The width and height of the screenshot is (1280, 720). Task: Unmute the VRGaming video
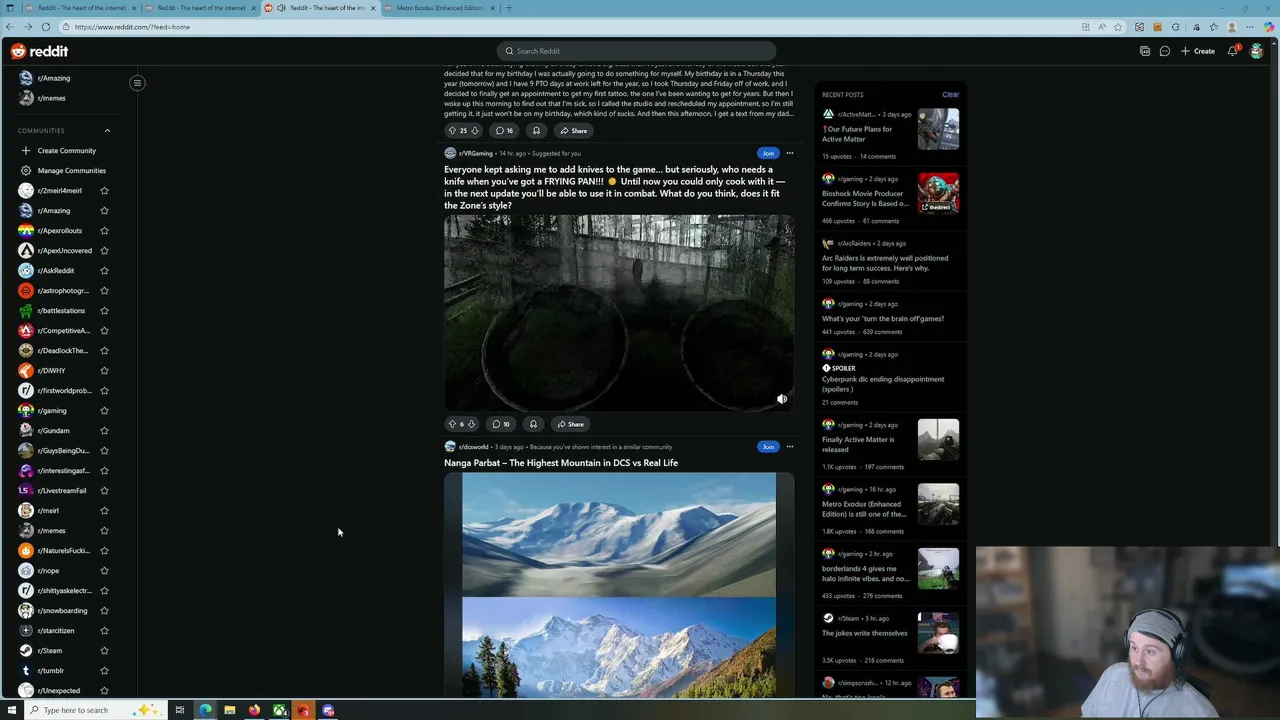[x=782, y=399]
